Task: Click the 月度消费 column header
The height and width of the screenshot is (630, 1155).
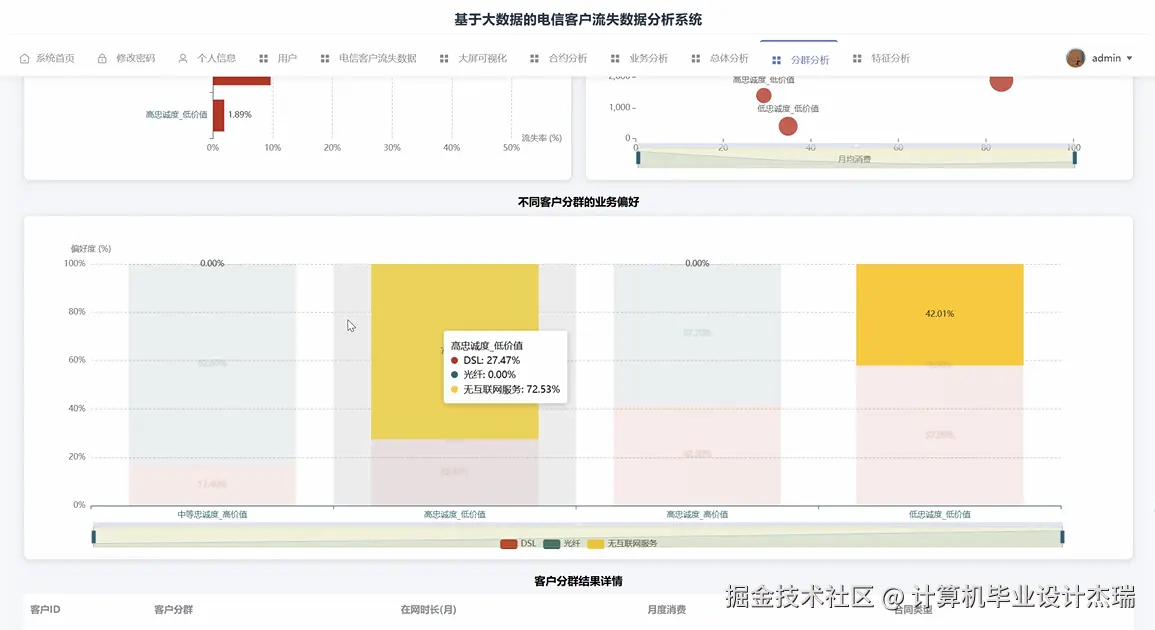Action: (x=667, y=609)
